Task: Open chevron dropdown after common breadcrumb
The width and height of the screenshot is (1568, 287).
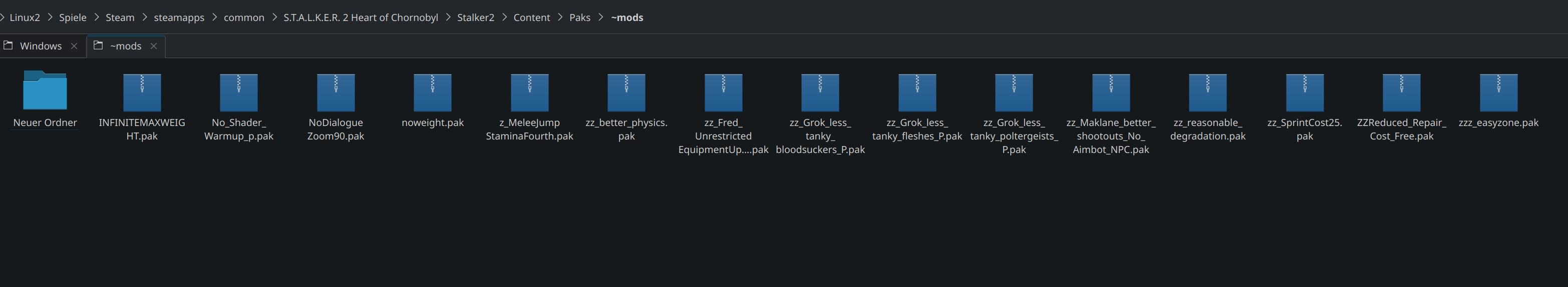Action: coord(274,17)
